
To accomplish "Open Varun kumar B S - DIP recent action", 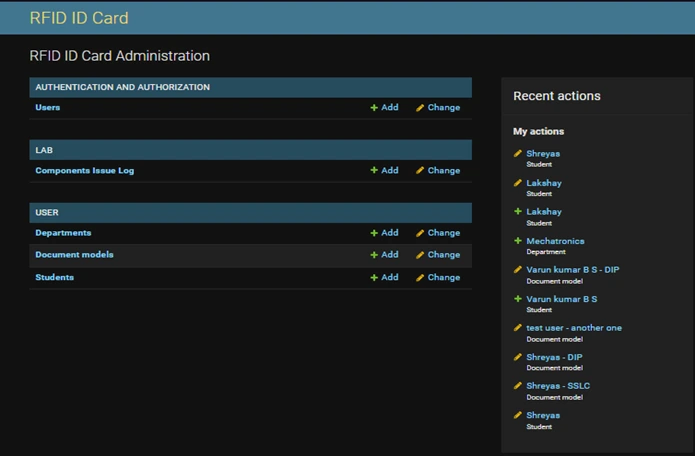I will pos(573,270).
